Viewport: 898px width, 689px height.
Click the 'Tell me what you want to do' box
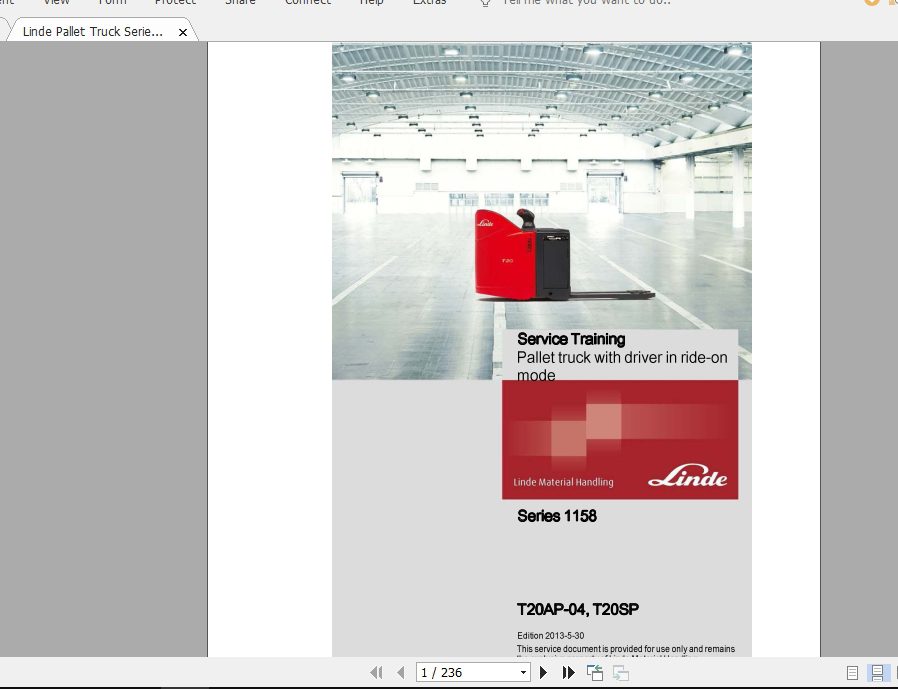pyautogui.click(x=586, y=2)
